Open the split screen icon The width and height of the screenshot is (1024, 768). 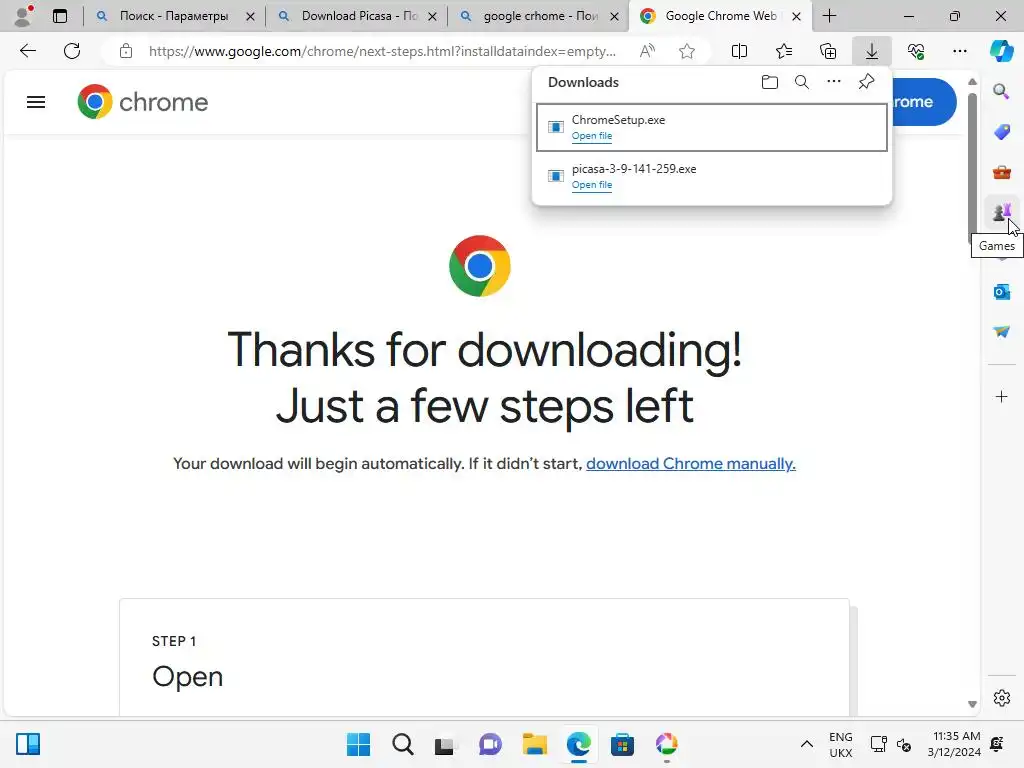click(x=739, y=51)
